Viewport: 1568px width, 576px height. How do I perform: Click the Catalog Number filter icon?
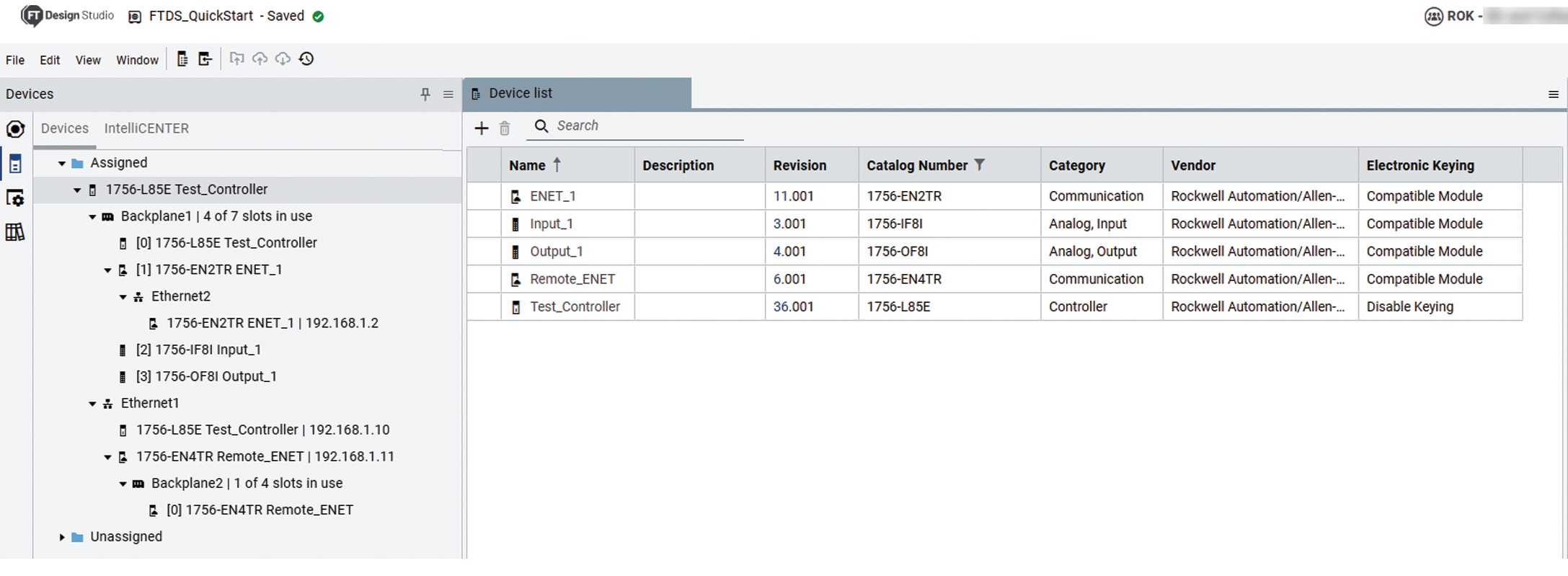click(979, 164)
